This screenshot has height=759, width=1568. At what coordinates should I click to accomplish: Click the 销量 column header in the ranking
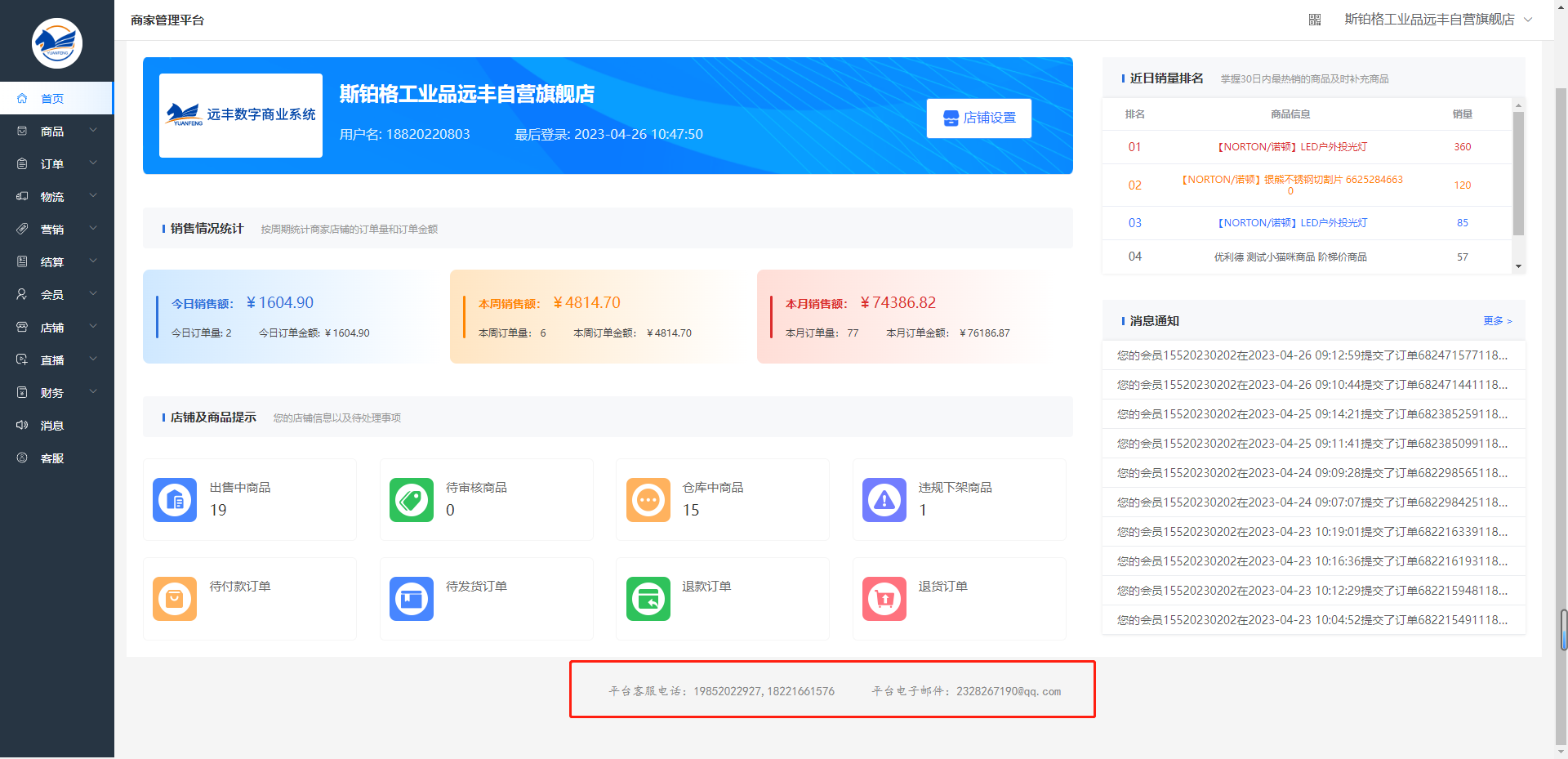(1463, 114)
